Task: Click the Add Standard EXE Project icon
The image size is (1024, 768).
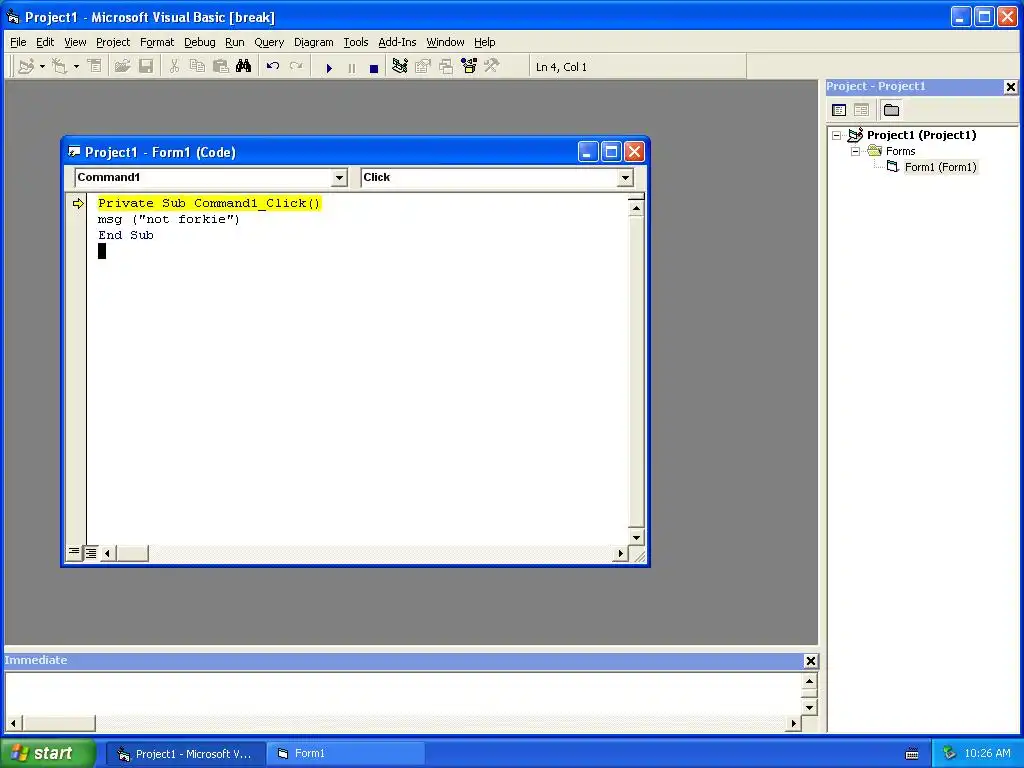Action: 26,67
